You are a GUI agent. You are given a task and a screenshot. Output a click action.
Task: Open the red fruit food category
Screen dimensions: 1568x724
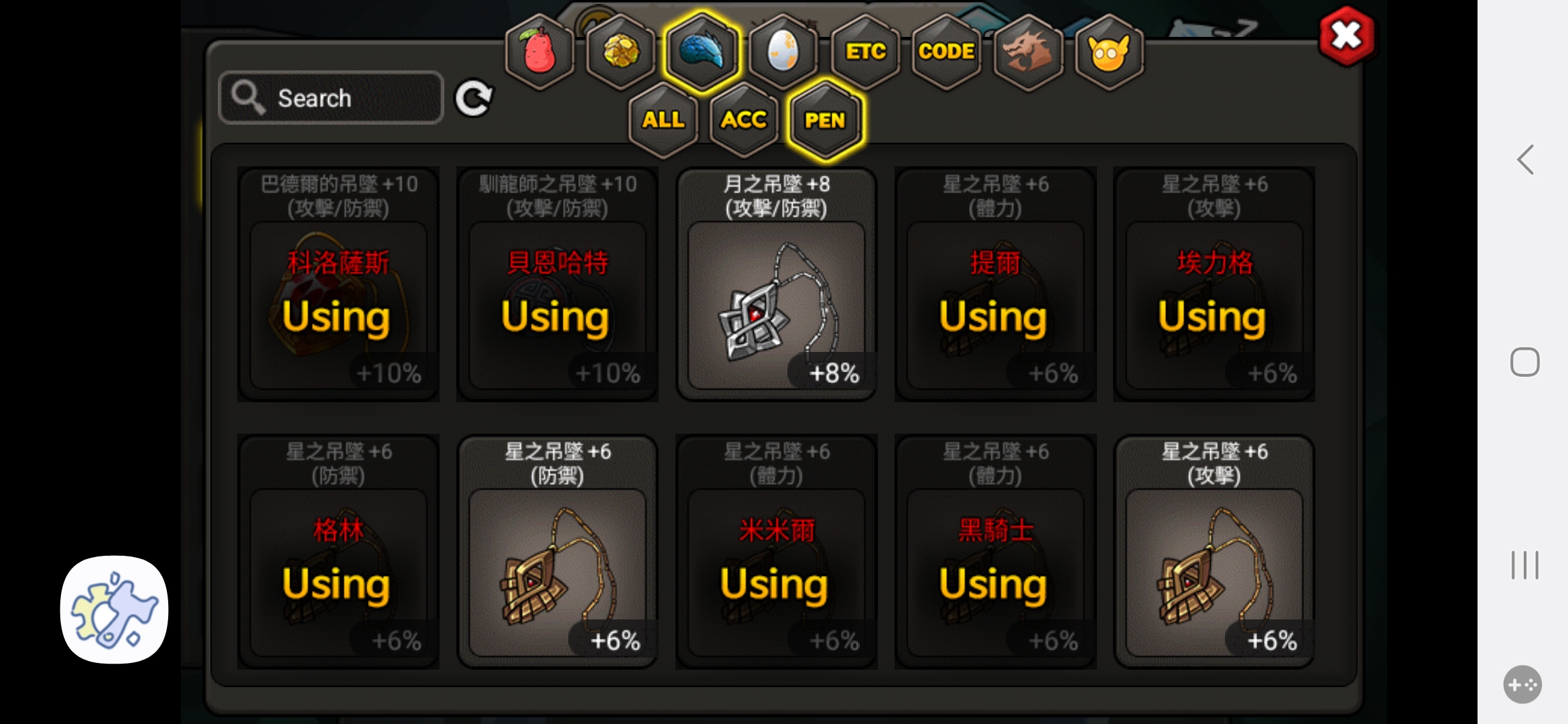pos(539,52)
